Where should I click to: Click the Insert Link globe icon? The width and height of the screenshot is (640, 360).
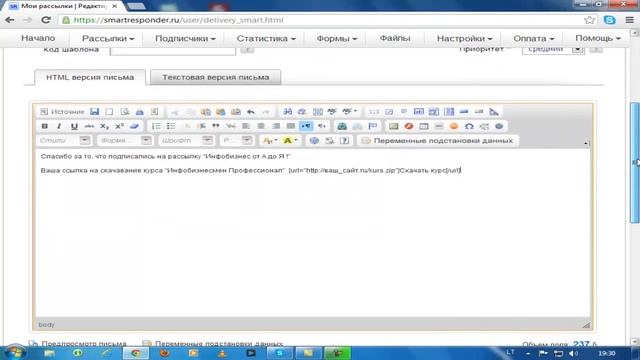pos(342,126)
